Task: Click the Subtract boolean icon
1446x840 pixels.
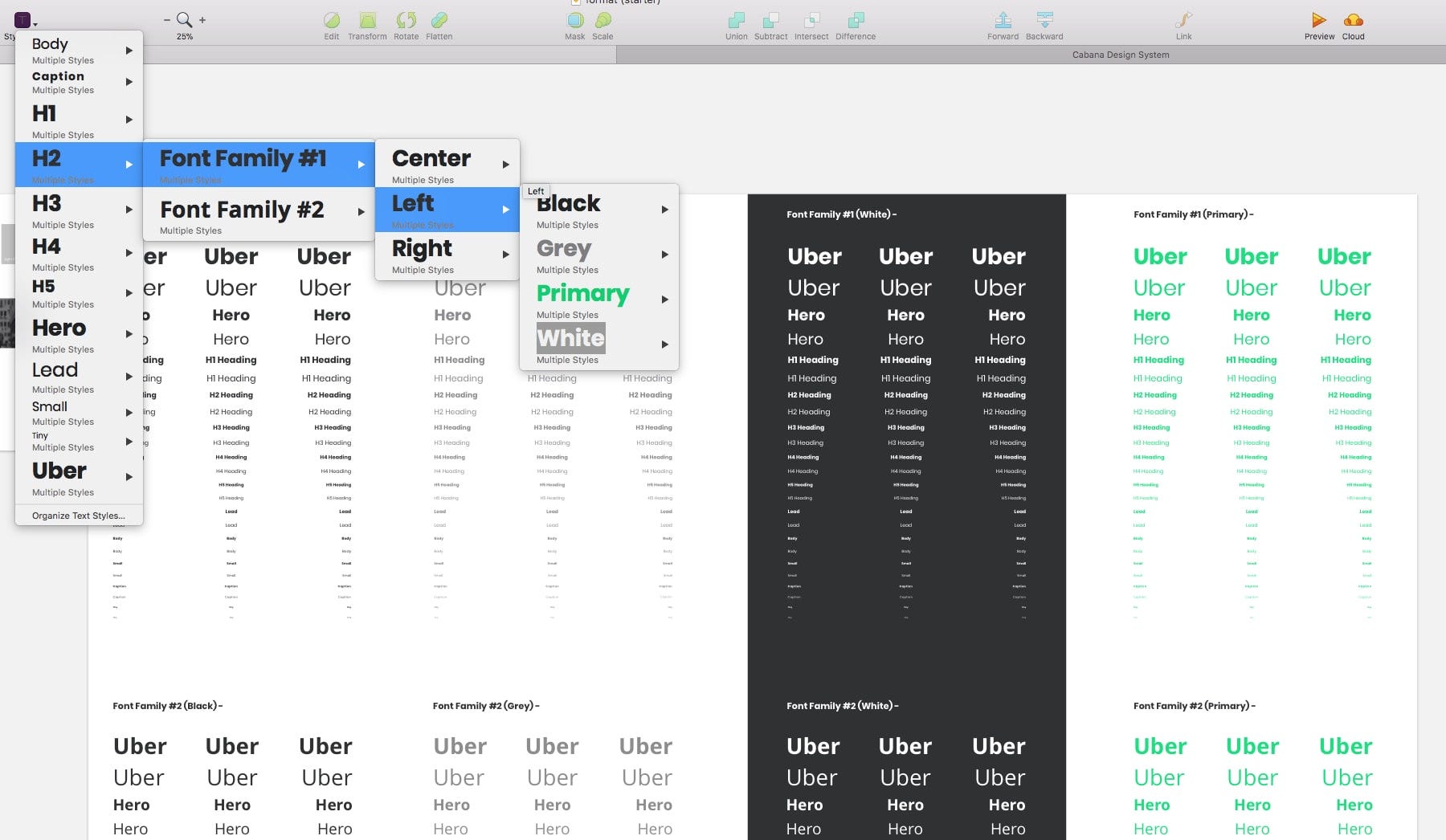Action: 770,20
